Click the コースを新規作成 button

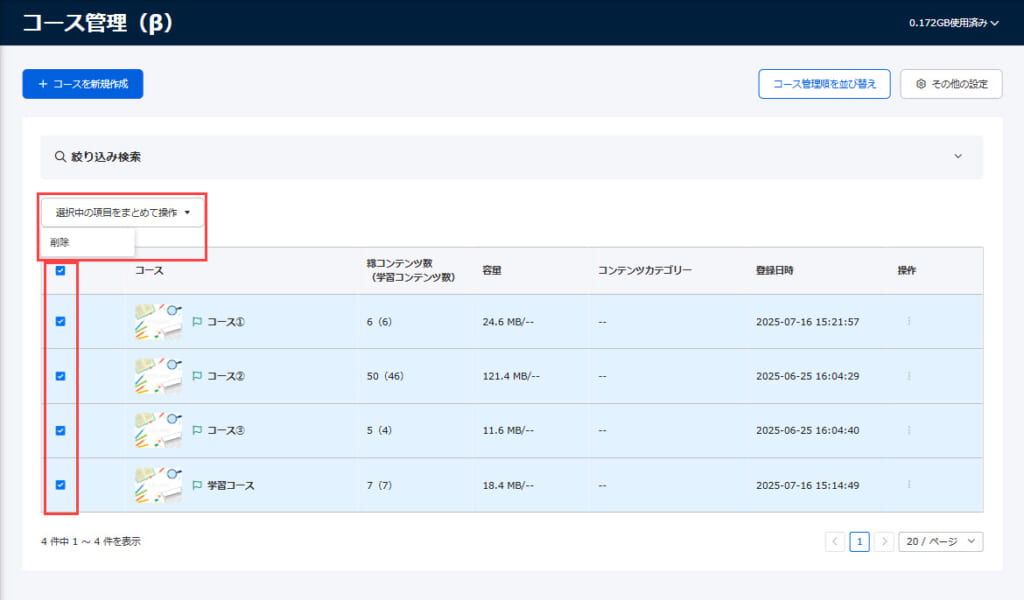(x=83, y=84)
